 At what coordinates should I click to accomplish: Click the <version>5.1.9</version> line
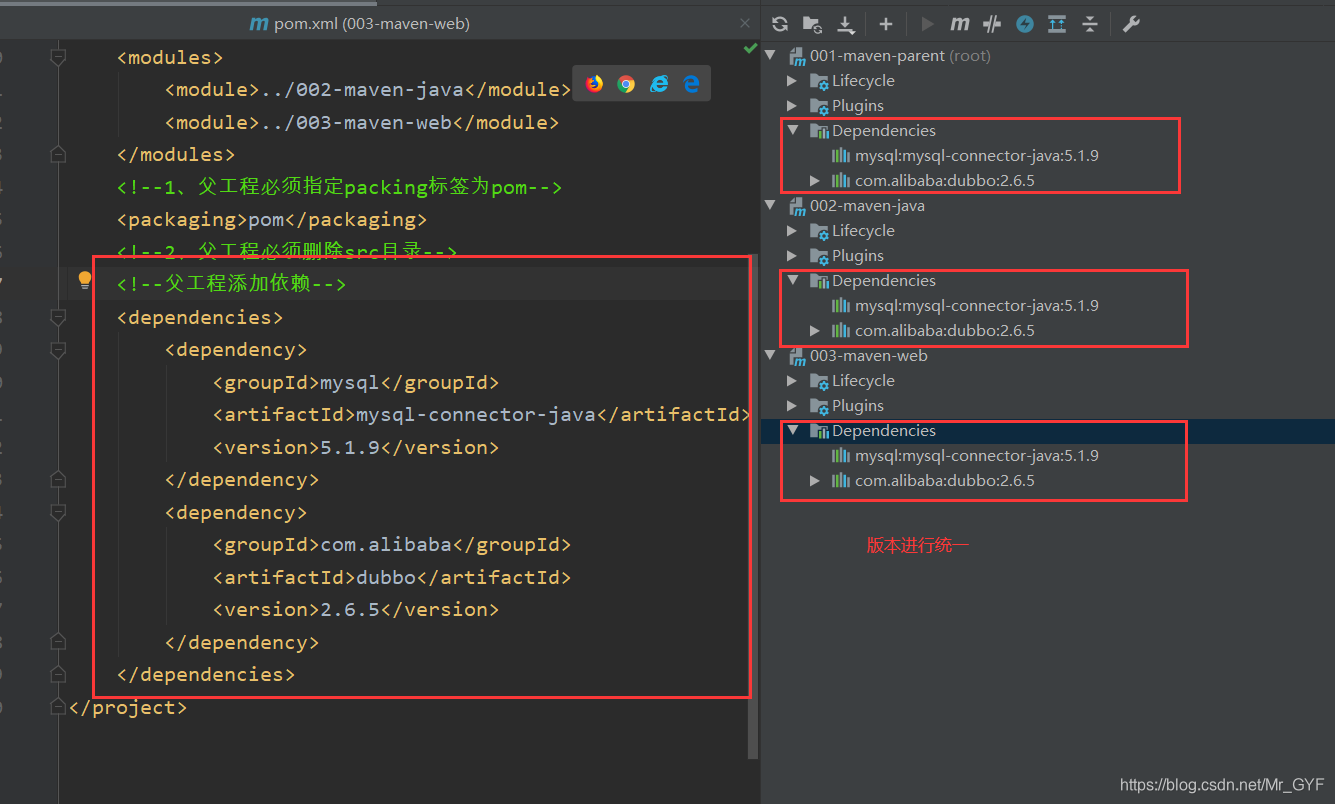point(355,447)
